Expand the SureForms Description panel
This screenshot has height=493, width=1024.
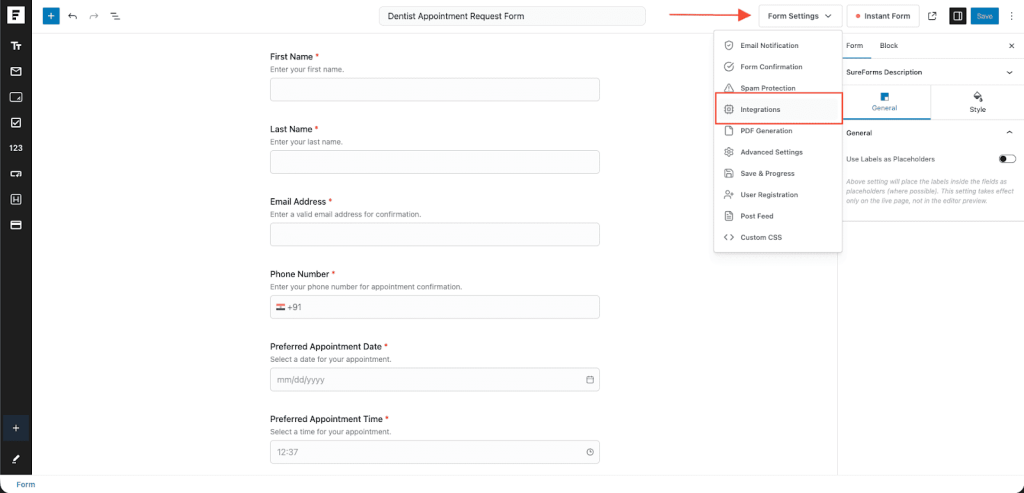(1008, 72)
